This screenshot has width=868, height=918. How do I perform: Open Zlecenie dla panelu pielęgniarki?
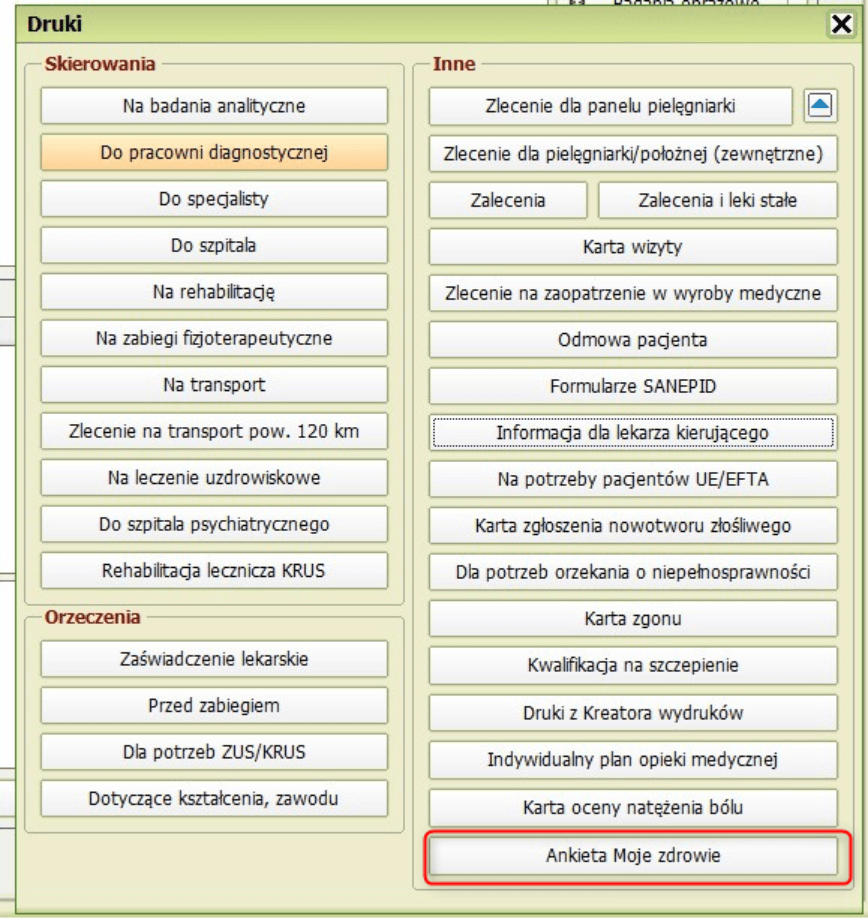(611, 106)
